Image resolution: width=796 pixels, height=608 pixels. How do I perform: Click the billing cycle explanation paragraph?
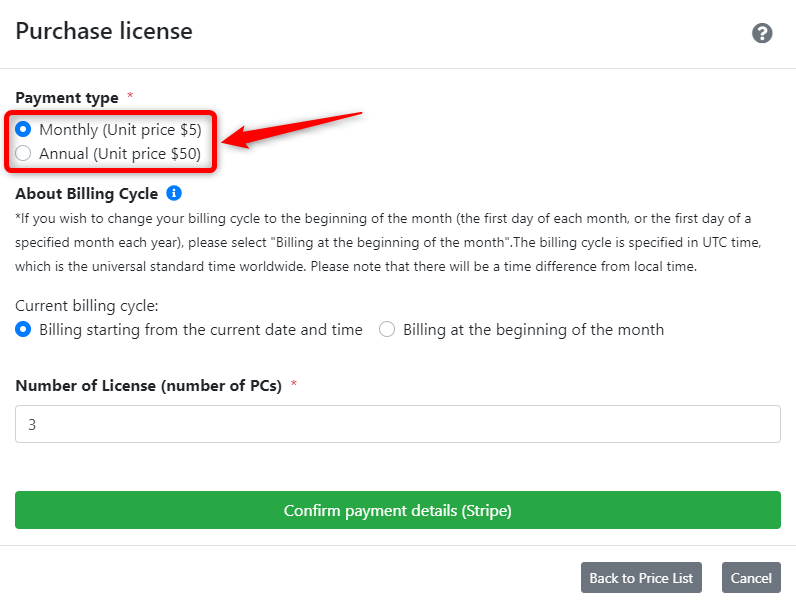pyautogui.click(x=388, y=243)
